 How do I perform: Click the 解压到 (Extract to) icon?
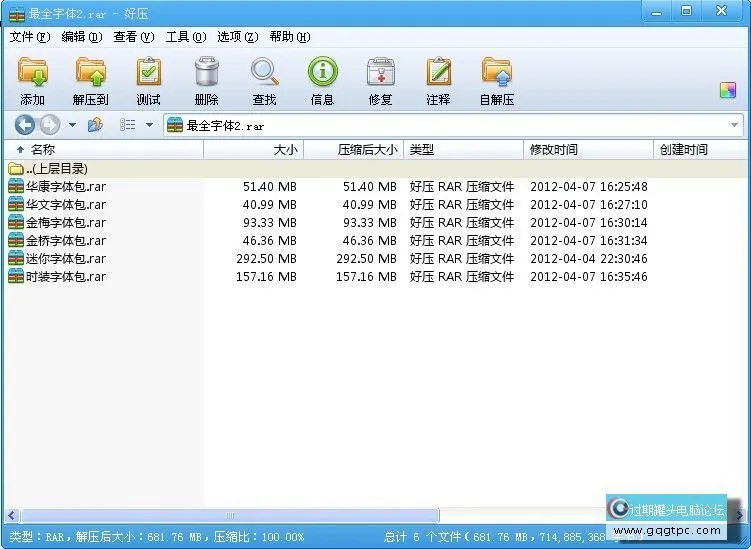91,72
